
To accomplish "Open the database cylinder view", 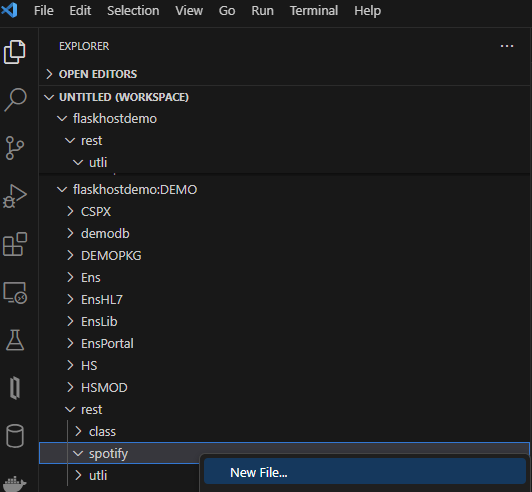I will click(x=15, y=436).
